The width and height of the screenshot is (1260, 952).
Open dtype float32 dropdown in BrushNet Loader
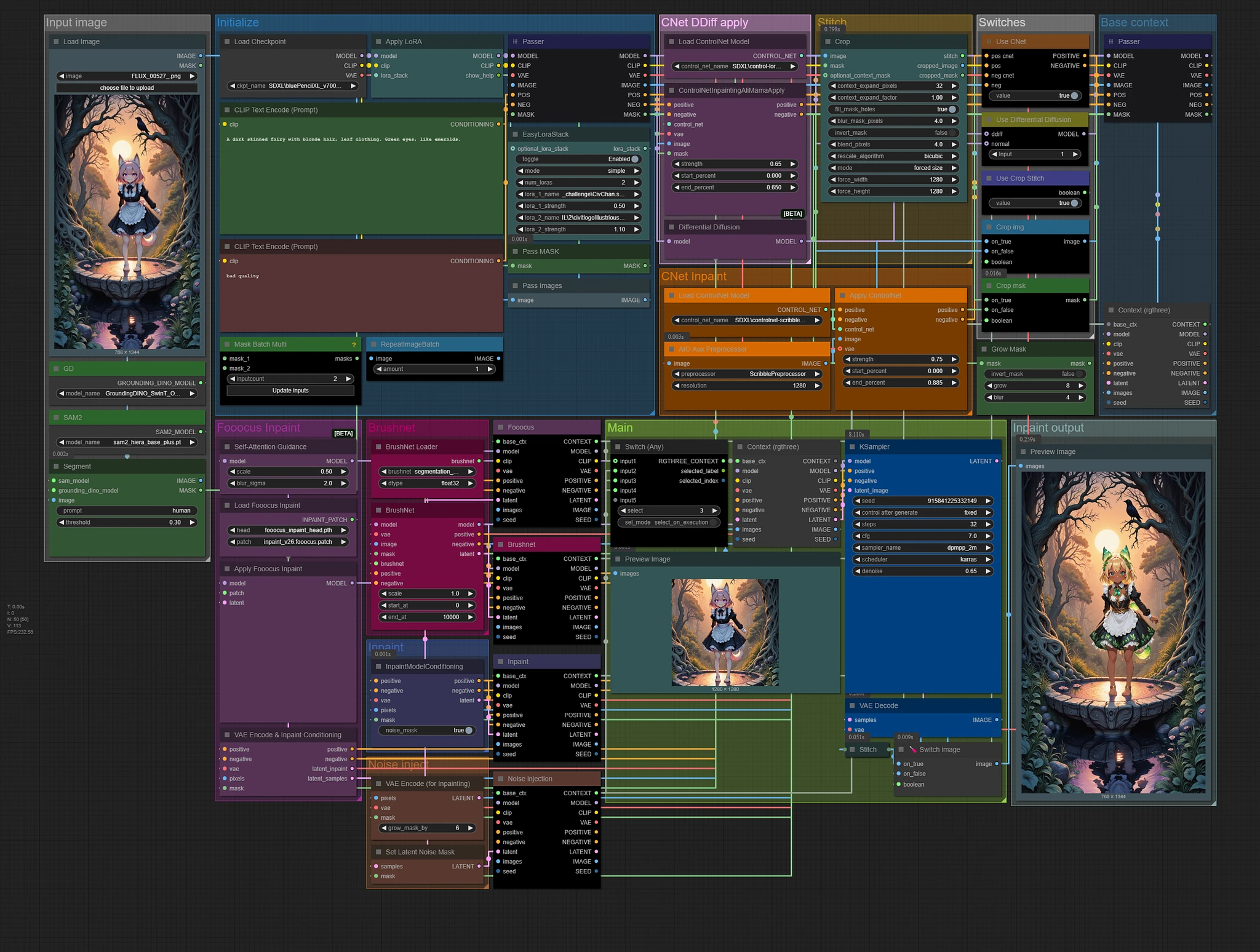coord(427,483)
